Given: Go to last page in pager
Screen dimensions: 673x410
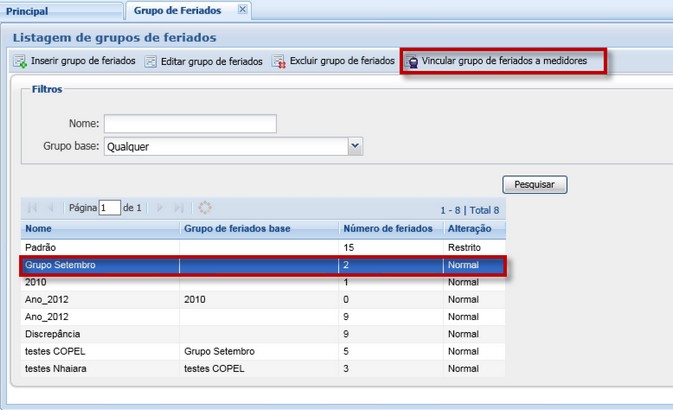Looking at the screenshot, I should pos(179,208).
